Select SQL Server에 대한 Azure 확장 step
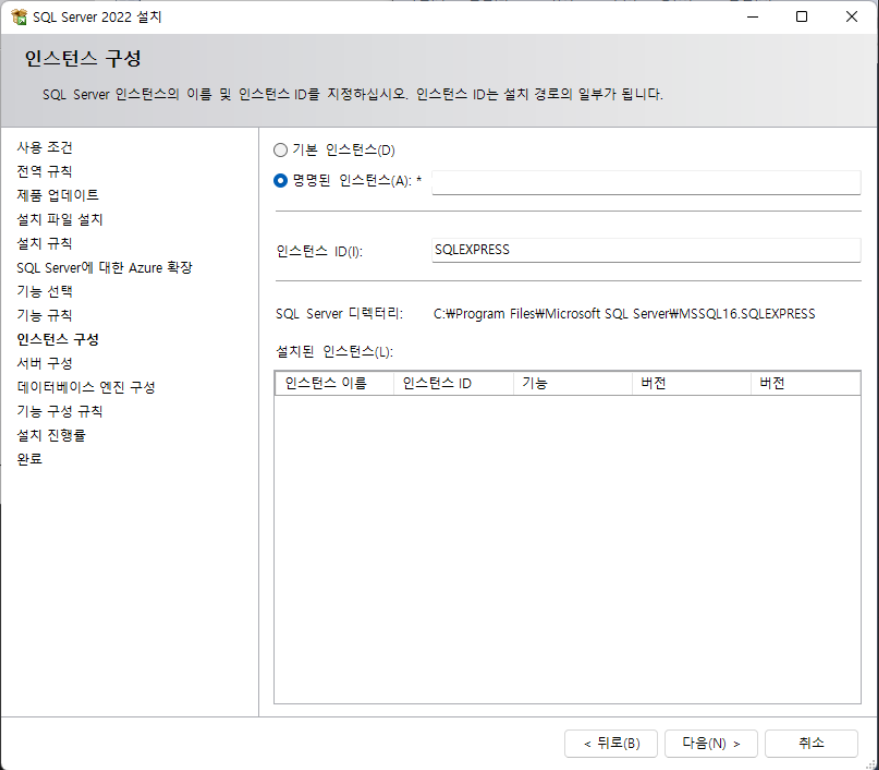The width and height of the screenshot is (879, 770). point(104,267)
